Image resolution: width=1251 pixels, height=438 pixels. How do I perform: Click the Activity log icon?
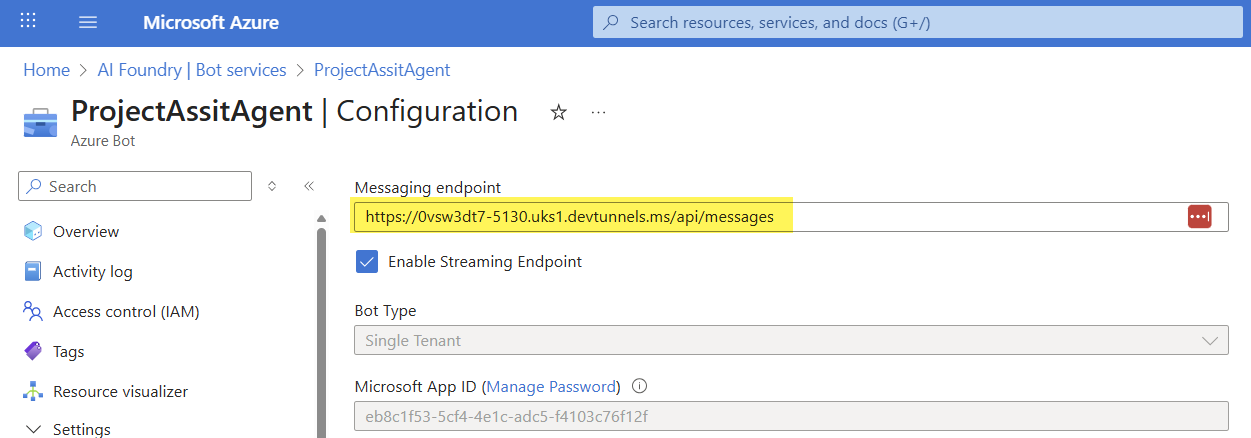pyautogui.click(x=33, y=271)
